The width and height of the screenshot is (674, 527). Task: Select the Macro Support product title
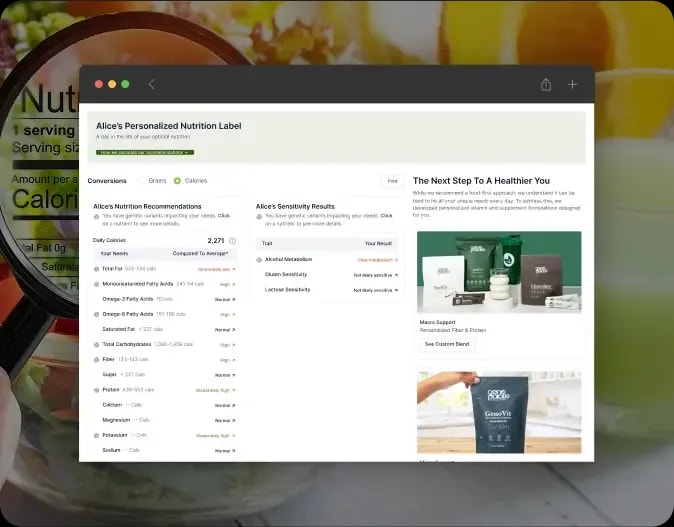click(437, 322)
